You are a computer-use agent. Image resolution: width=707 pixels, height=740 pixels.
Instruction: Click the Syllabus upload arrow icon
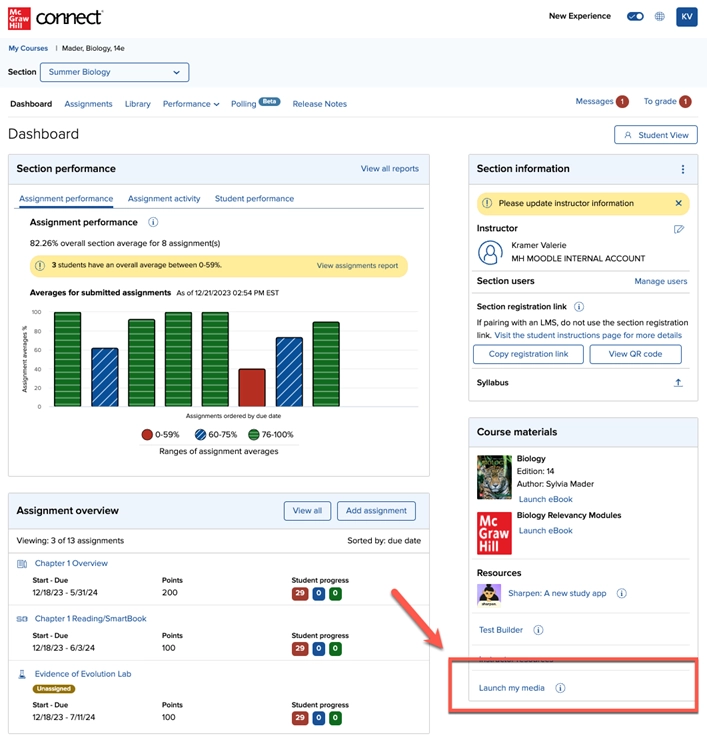(678, 383)
